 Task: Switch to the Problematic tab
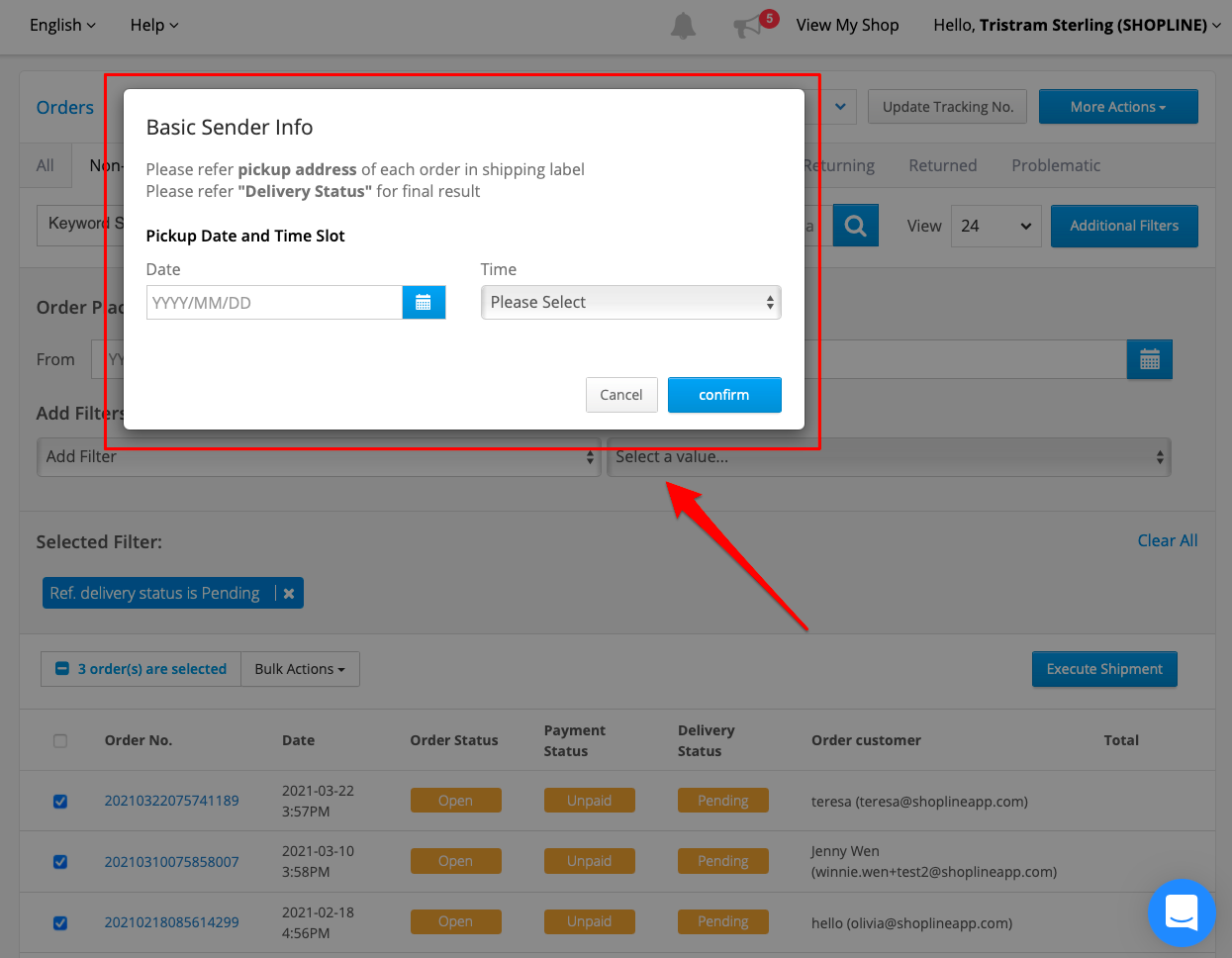[x=1056, y=165]
